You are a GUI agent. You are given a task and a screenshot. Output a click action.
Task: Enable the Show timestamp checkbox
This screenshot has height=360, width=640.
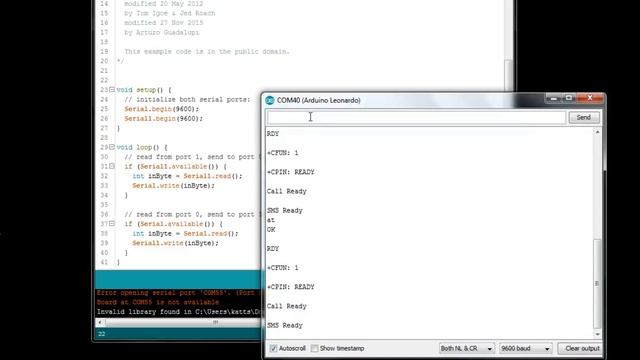pyautogui.click(x=314, y=348)
